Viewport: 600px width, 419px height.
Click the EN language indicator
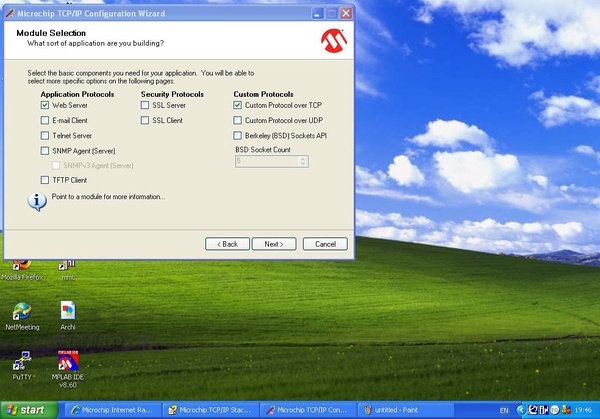[x=504, y=411]
